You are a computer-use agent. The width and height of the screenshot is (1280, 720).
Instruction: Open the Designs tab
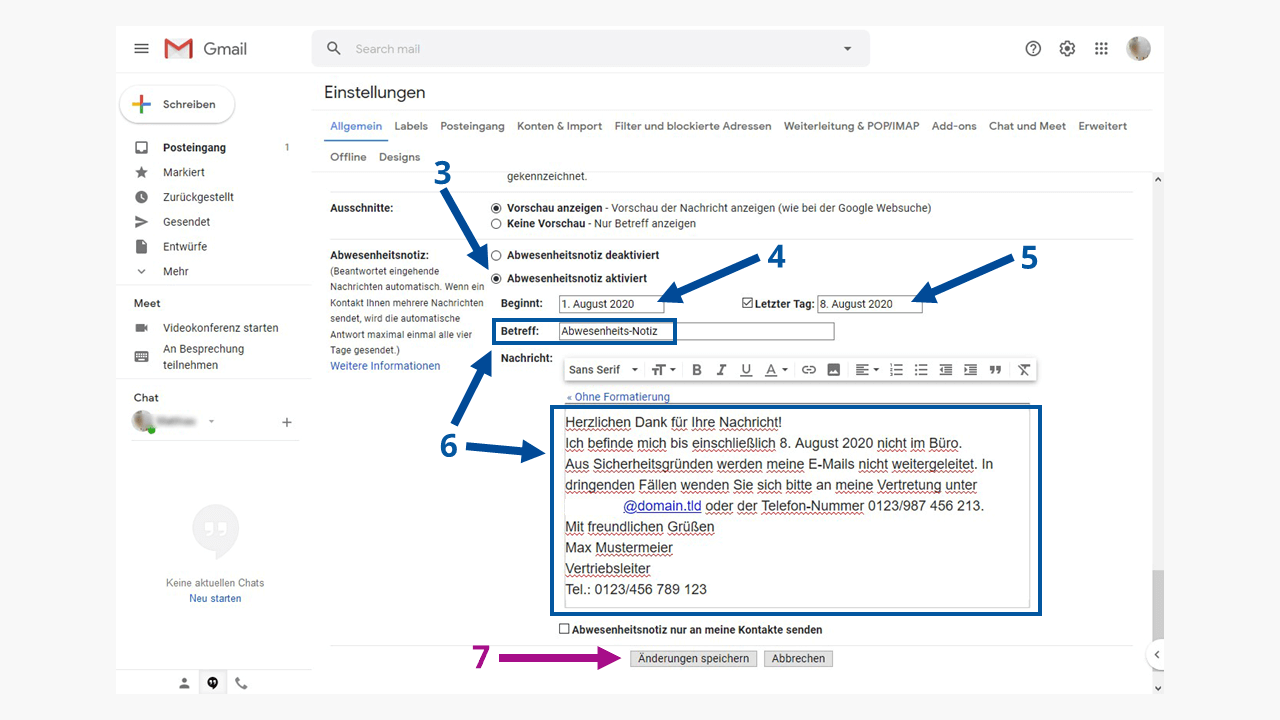[400, 157]
